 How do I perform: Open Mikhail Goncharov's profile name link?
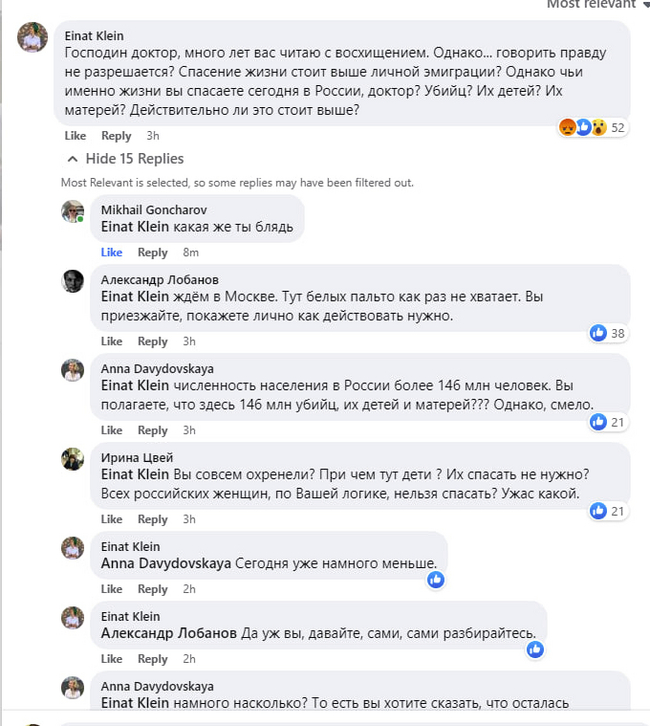click(x=153, y=208)
